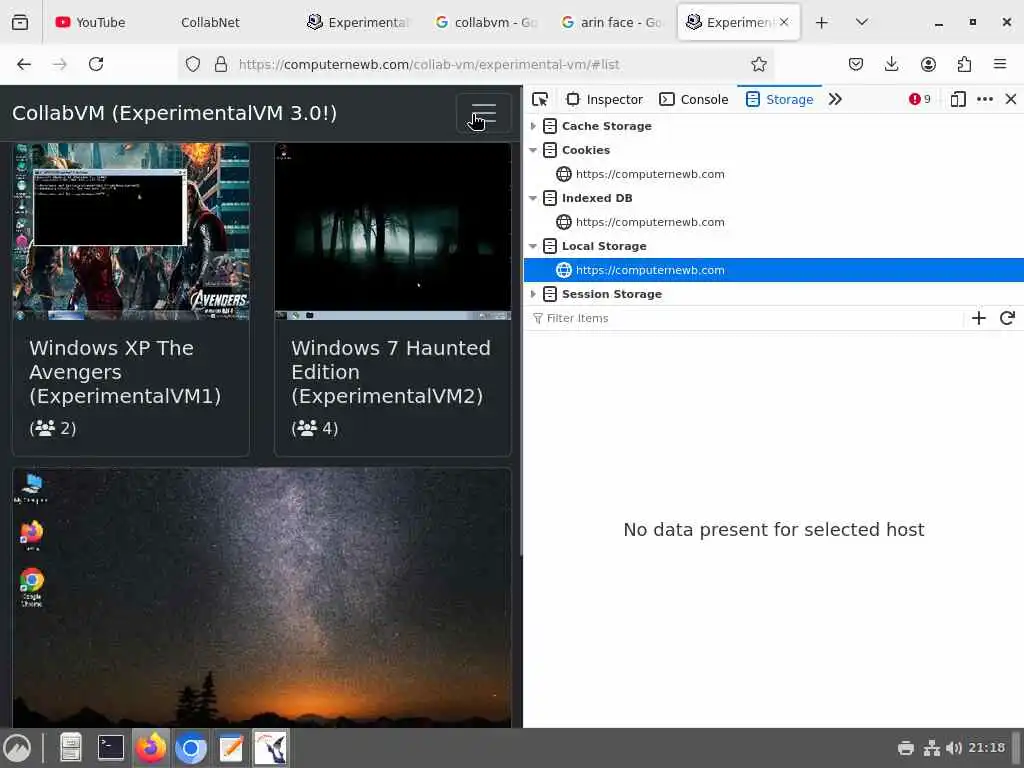Go forward to the next page
This screenshot has height=768, width=1024.
(59, 64)
